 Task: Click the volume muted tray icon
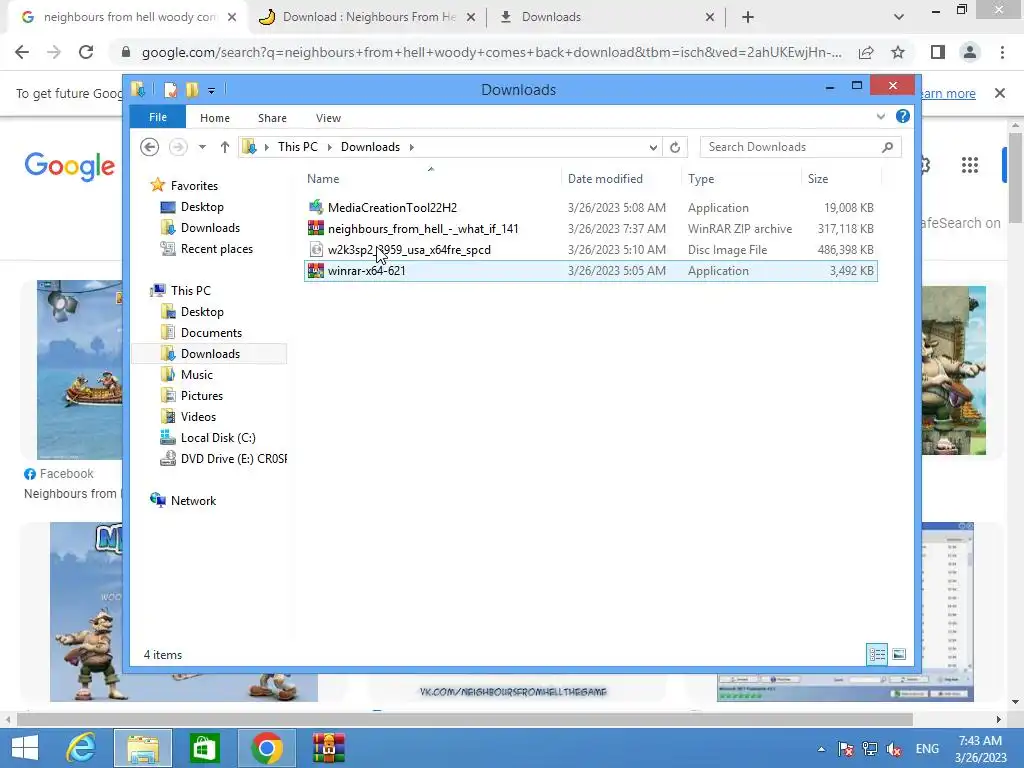tap(894, 749)
